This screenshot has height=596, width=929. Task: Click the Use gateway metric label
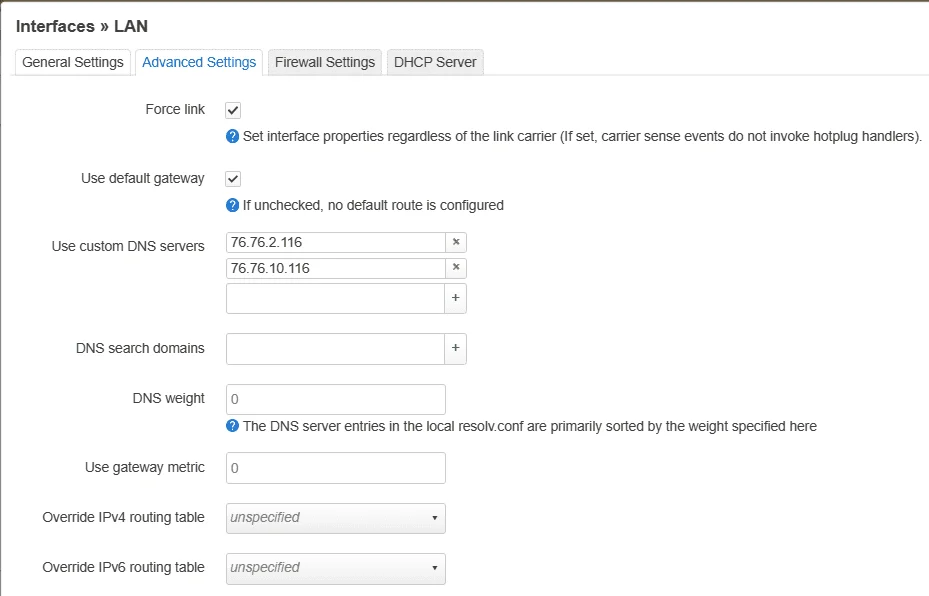pos(145,467)
